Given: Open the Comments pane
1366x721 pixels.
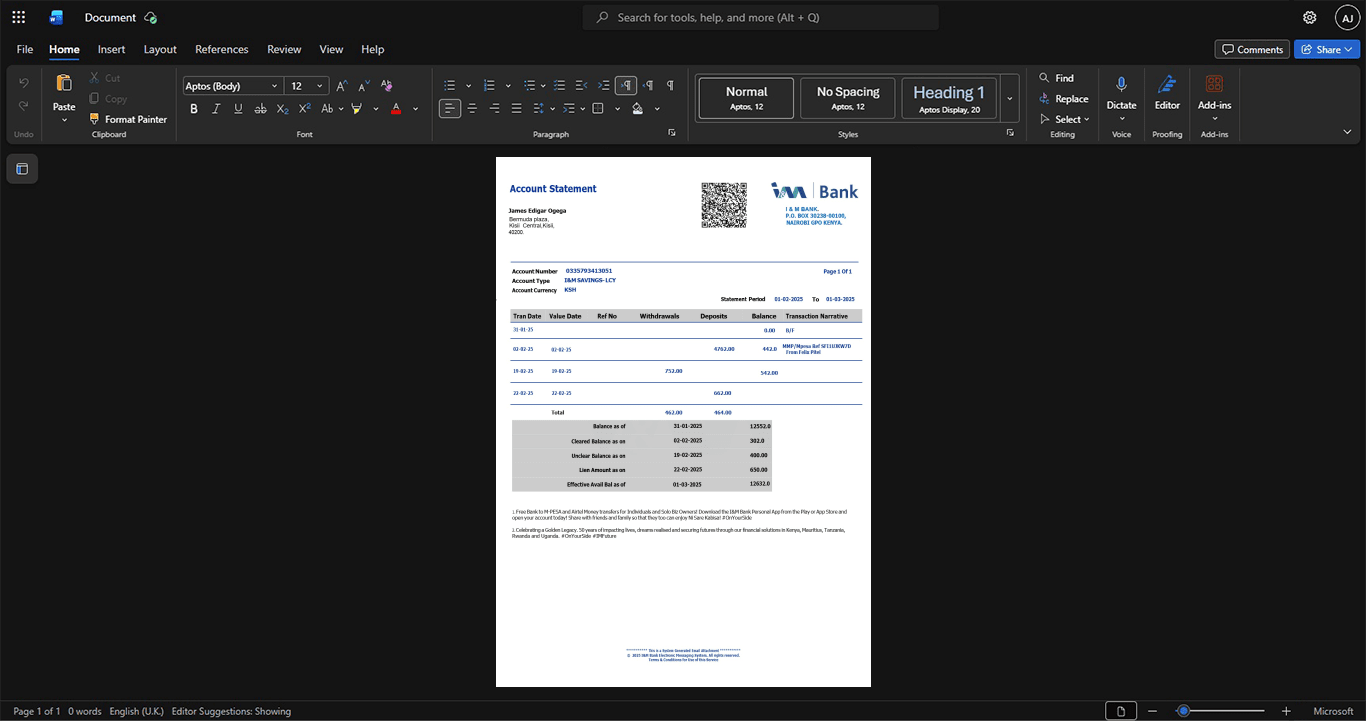Looking at the screenshot, I should click(x=1252, y=49).
